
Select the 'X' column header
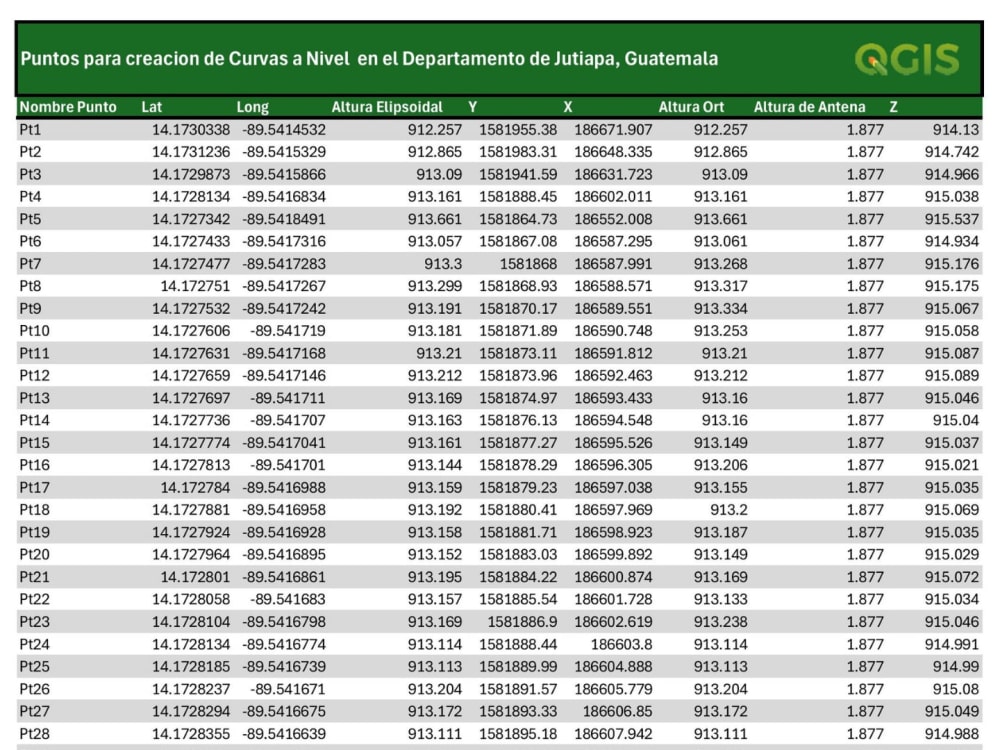[x=568, y=107]
